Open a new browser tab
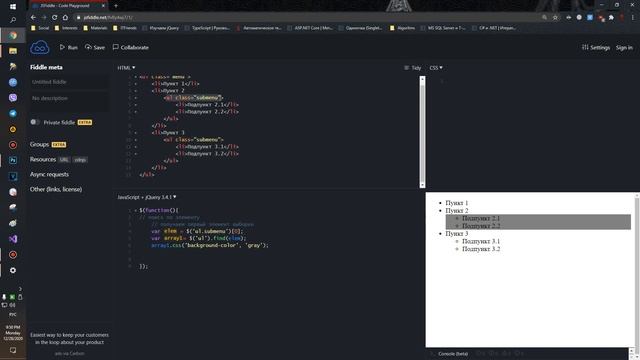Screen dimensions: 640x360 pyautogui.click(x=116, y=6)
